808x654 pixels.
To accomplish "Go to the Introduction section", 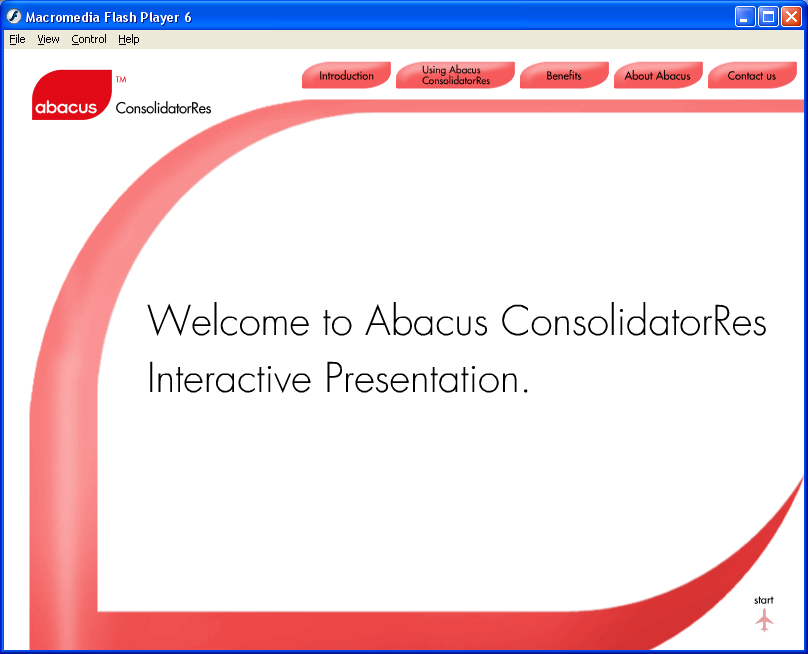I will (x=346, y=75).
